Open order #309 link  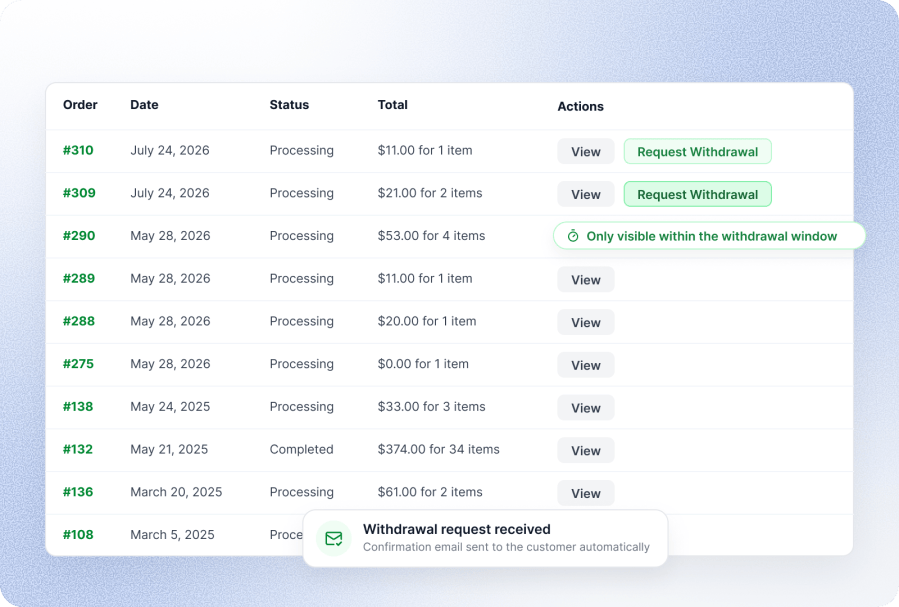(79, 193)
